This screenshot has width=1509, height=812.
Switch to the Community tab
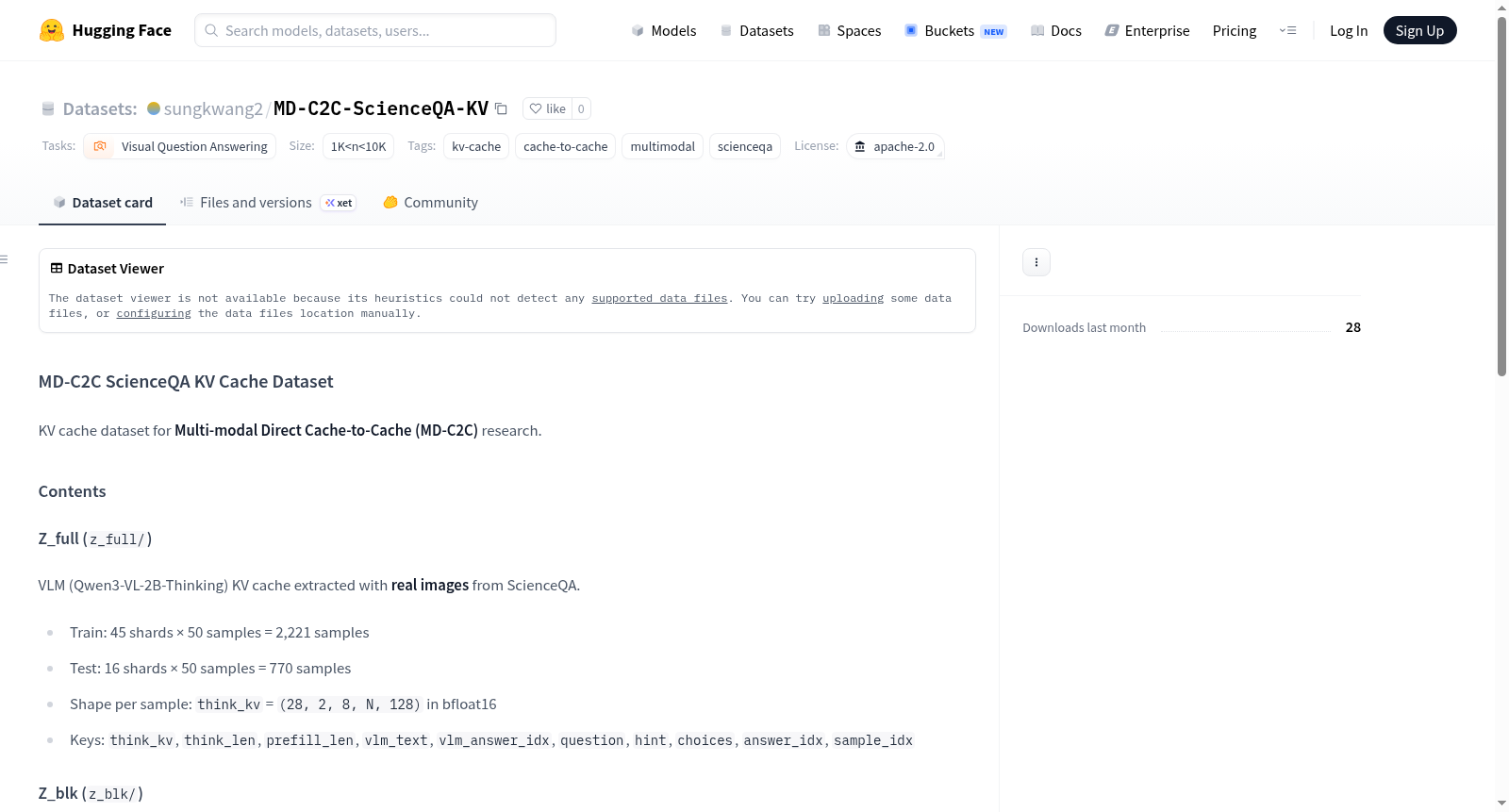431,203
